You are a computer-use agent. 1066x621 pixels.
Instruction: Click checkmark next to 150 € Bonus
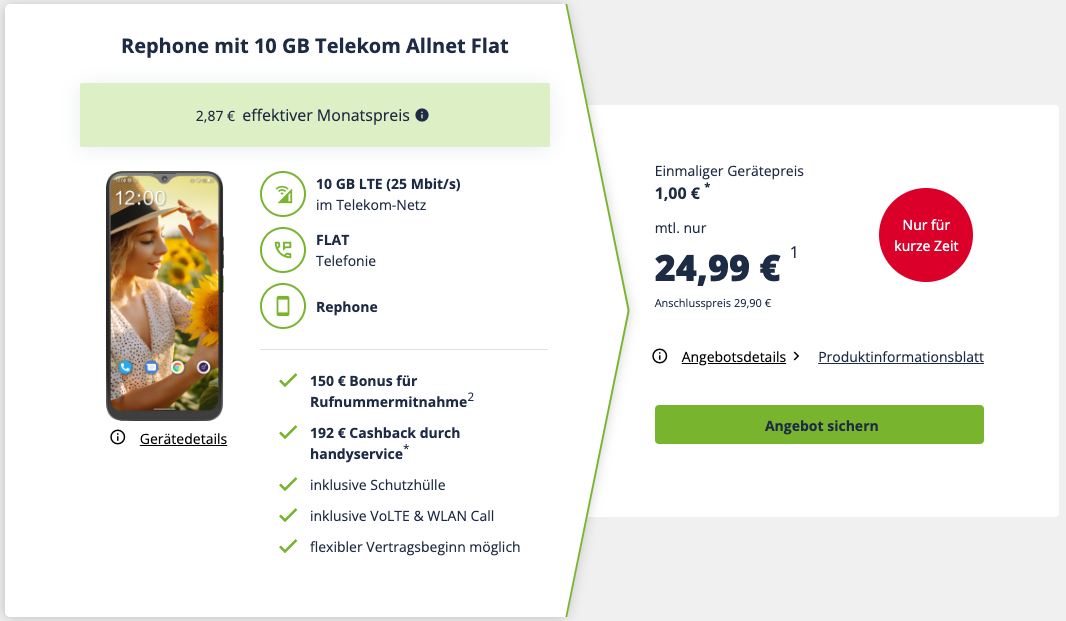point(288,381)
